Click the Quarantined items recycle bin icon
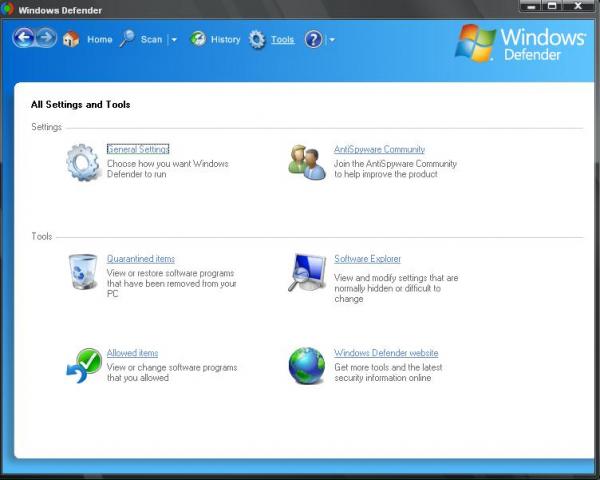 point(83,272)
